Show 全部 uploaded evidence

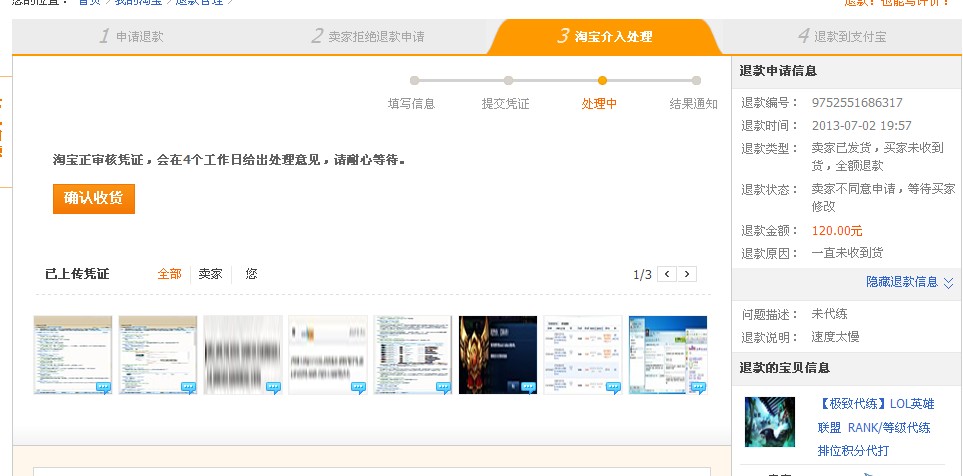point(170,274)
